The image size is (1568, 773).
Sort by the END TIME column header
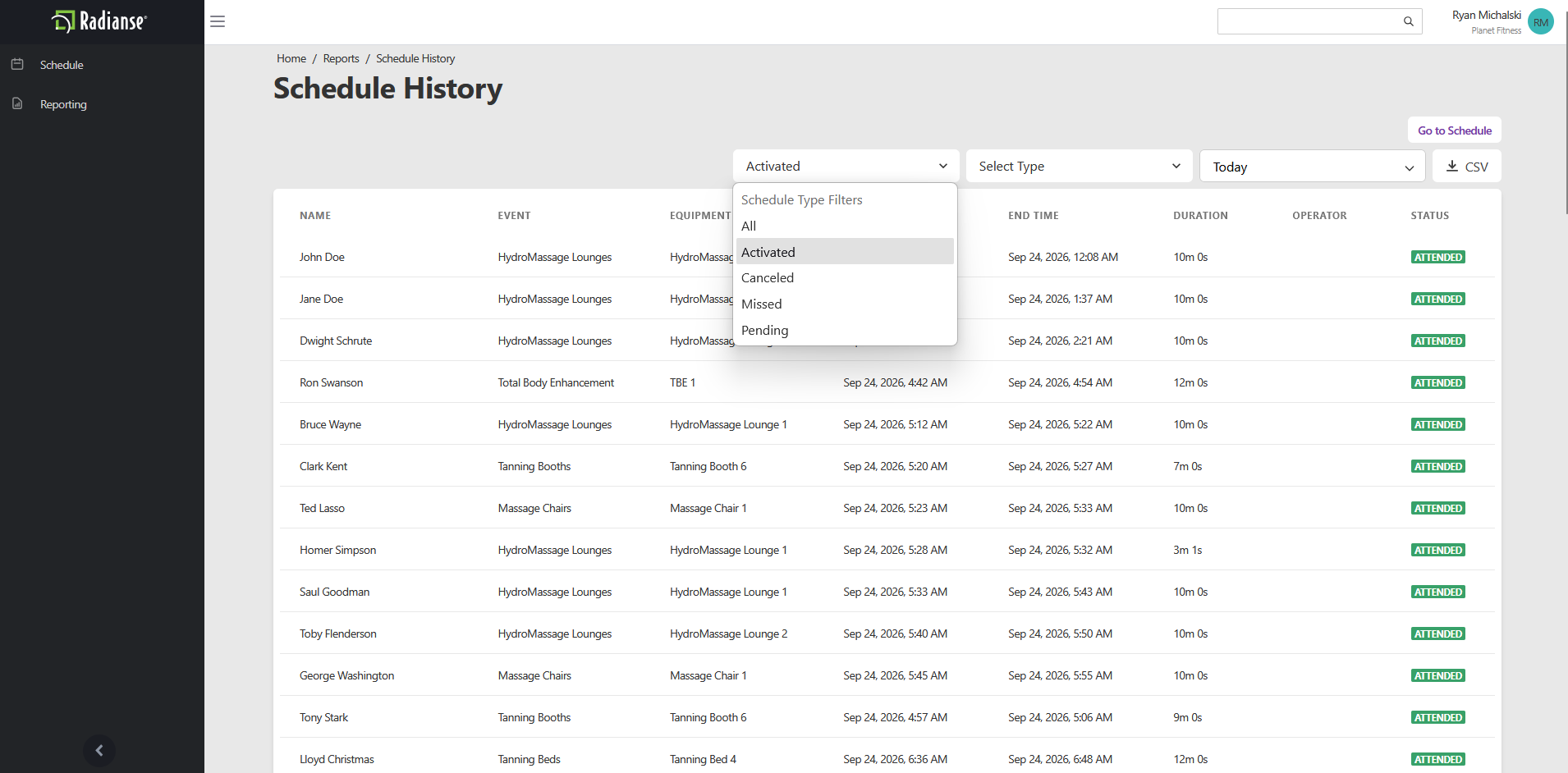pyautogui.click(x=1034, y=216)
